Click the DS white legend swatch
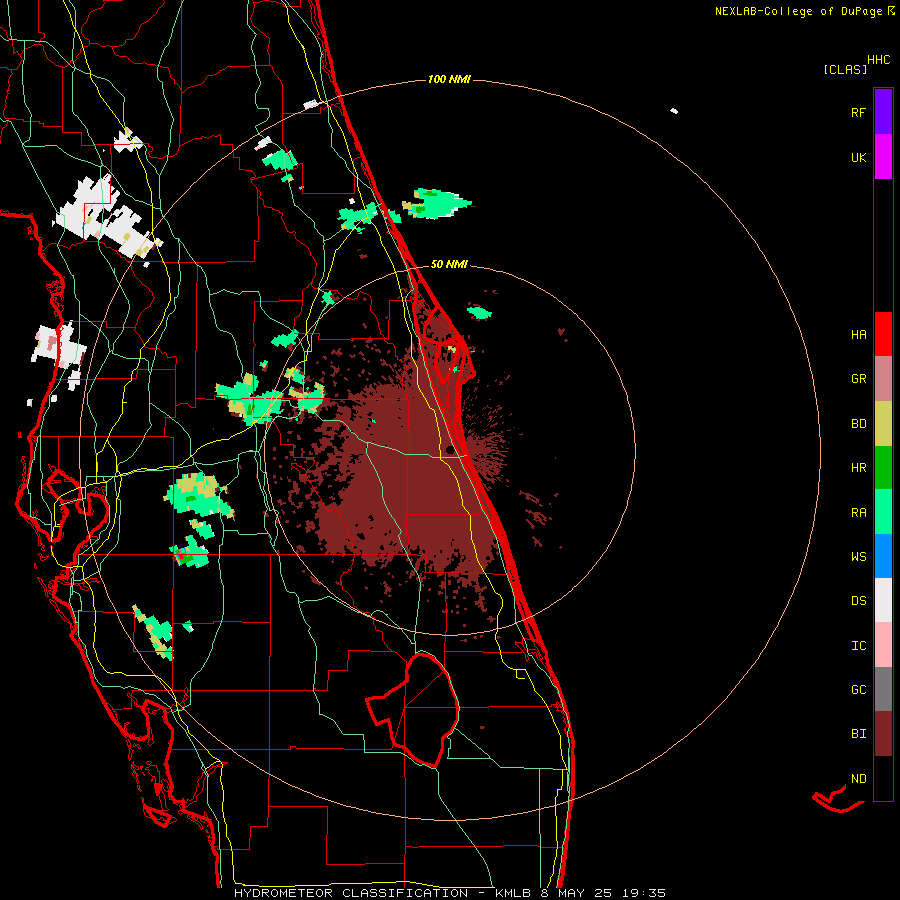900x900 pixels. coord(883,600)
